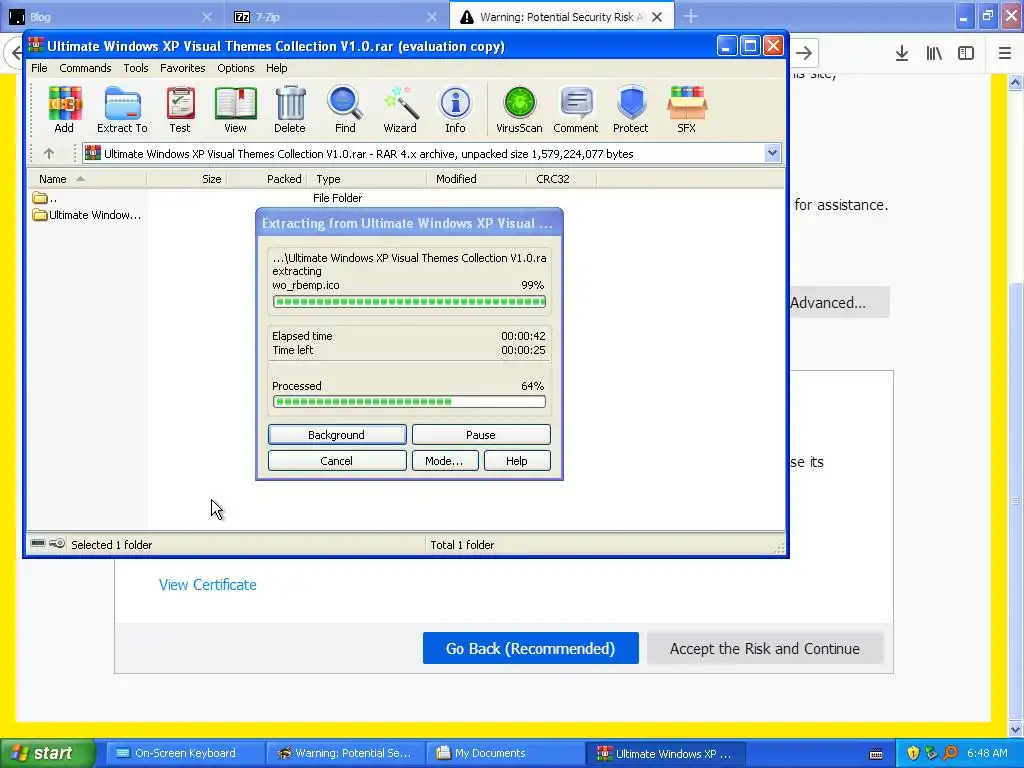
Task: Send extraction to Background
Action: (x=337, y=435)
